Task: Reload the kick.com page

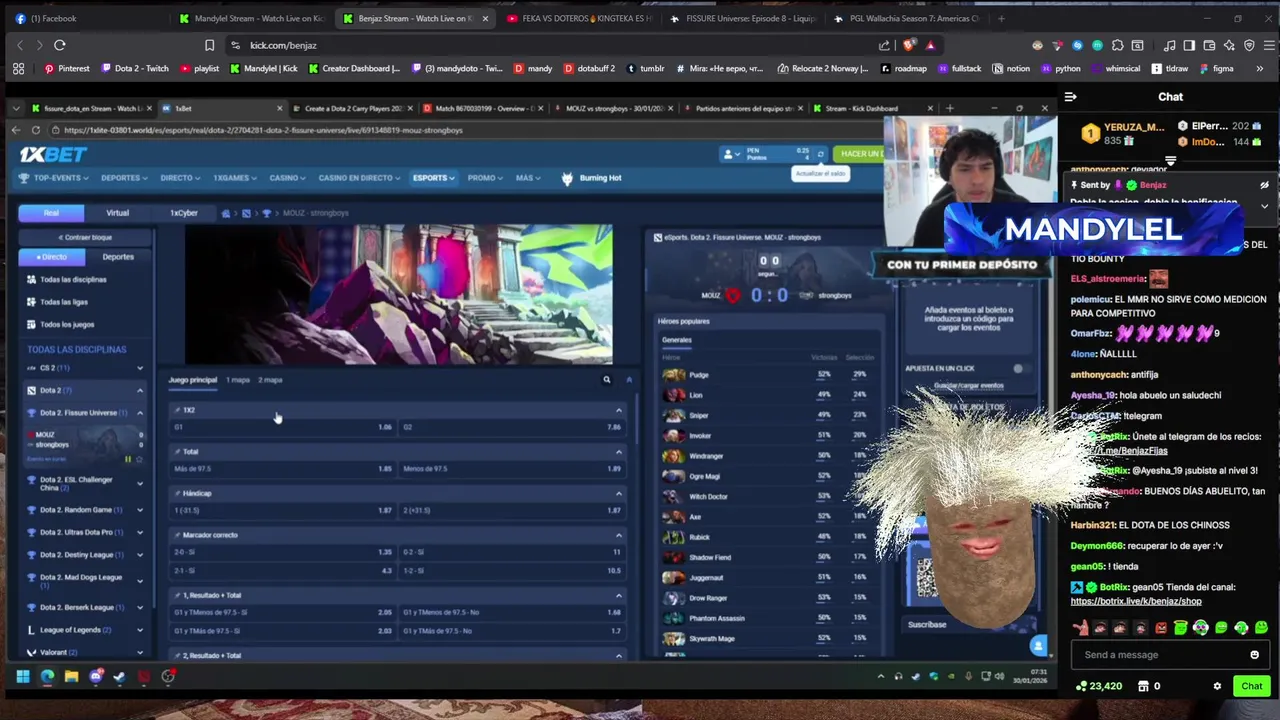Action: click(60, 45)
